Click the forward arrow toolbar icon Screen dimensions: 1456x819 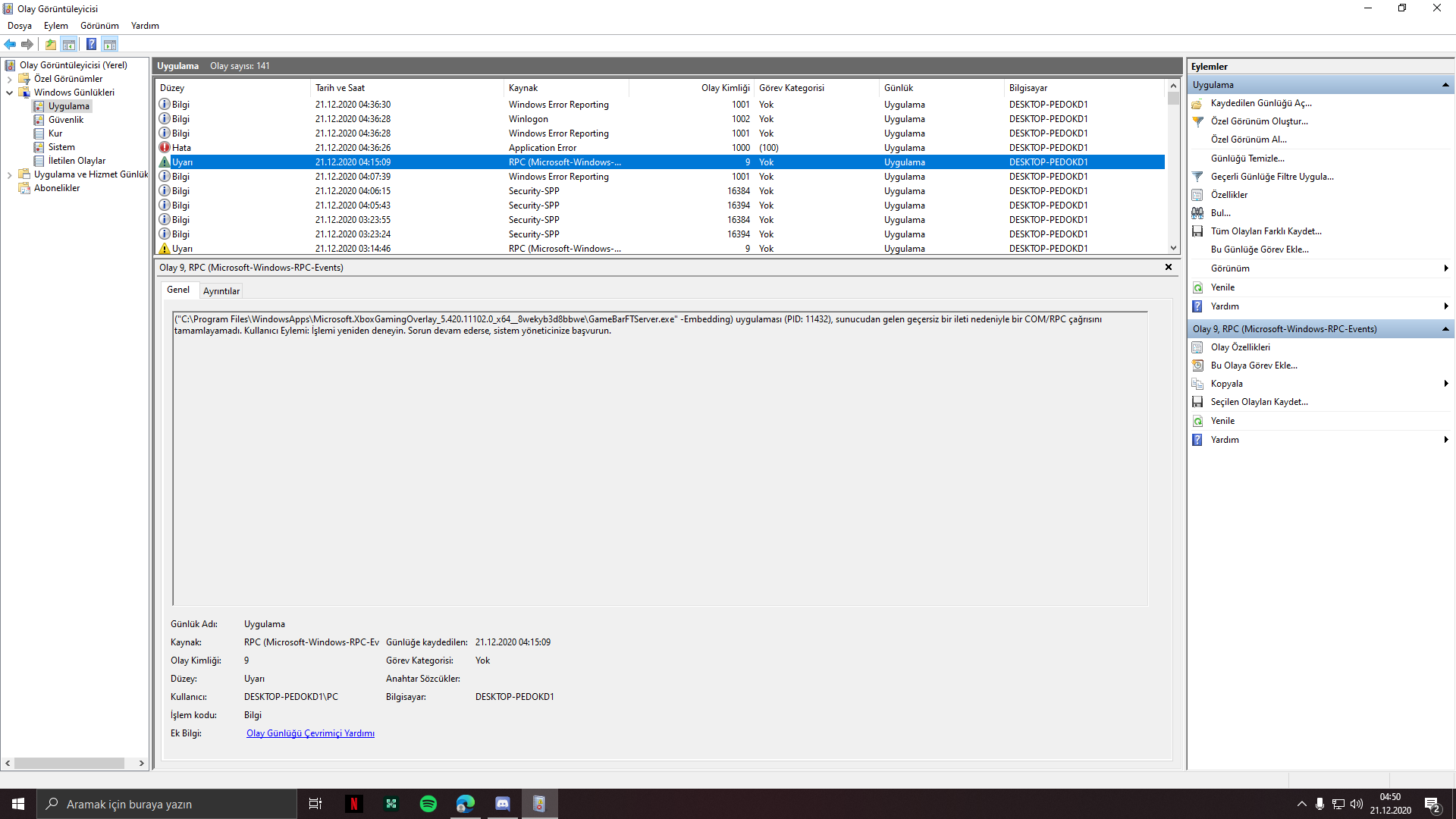click(x=27, y=44)
